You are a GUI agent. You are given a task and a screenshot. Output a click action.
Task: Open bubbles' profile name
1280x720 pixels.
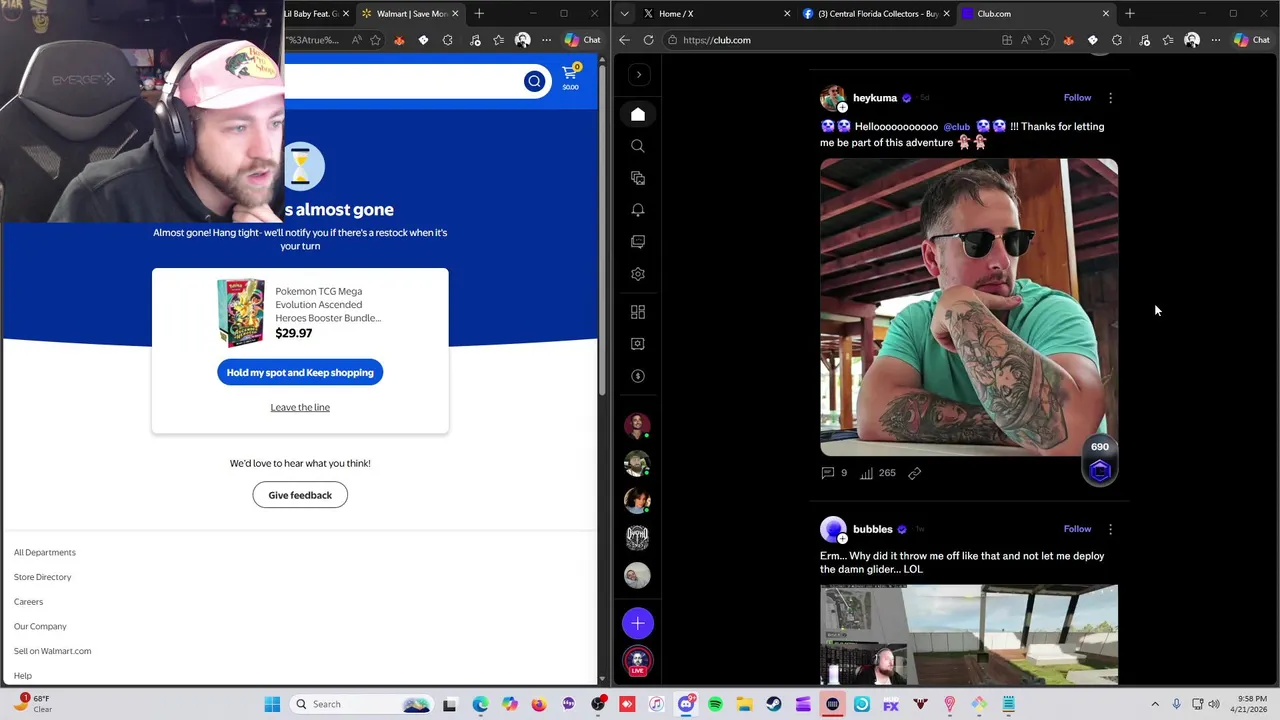coord(872,529)
